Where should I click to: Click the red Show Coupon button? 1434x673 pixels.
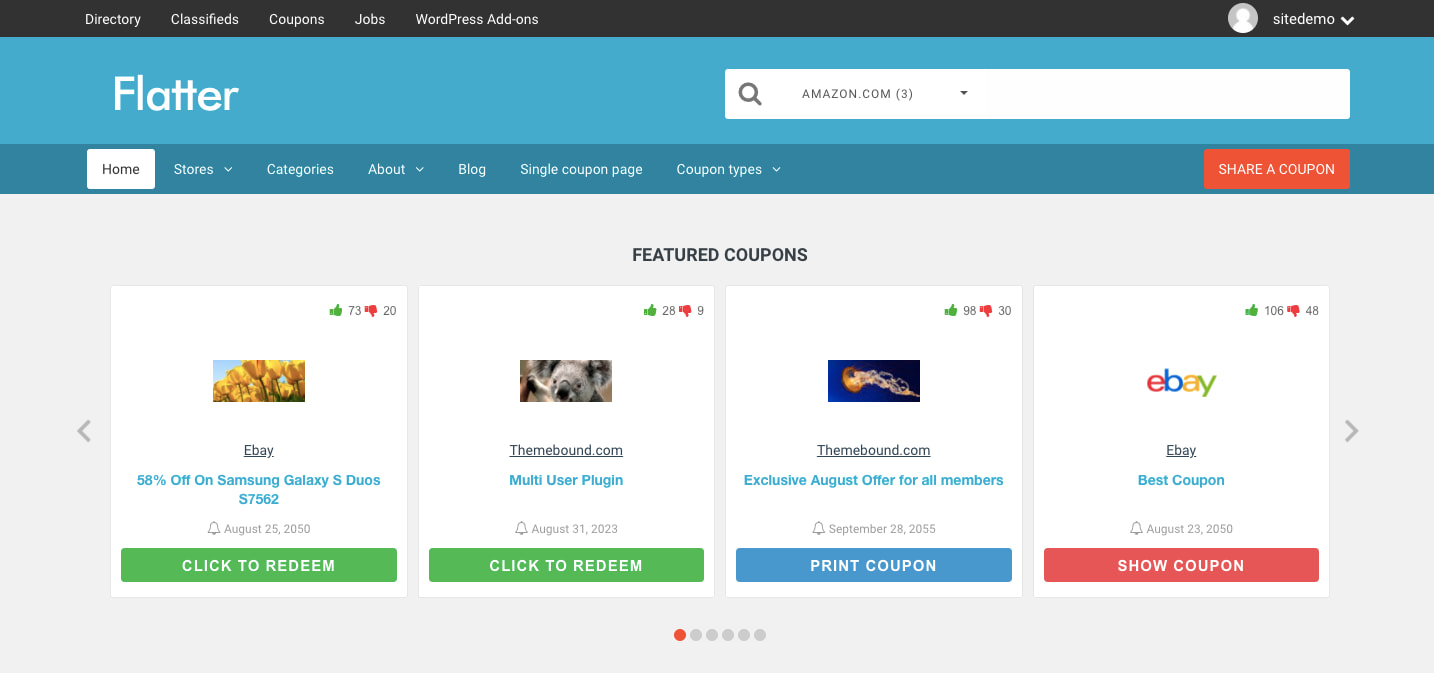click(1181, 565)
